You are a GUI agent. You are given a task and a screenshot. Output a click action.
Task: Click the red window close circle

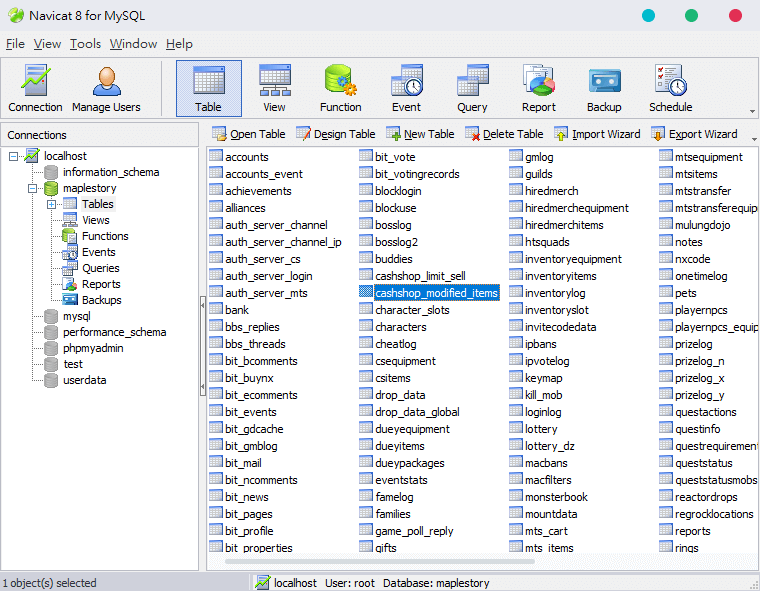coord(735,16)
